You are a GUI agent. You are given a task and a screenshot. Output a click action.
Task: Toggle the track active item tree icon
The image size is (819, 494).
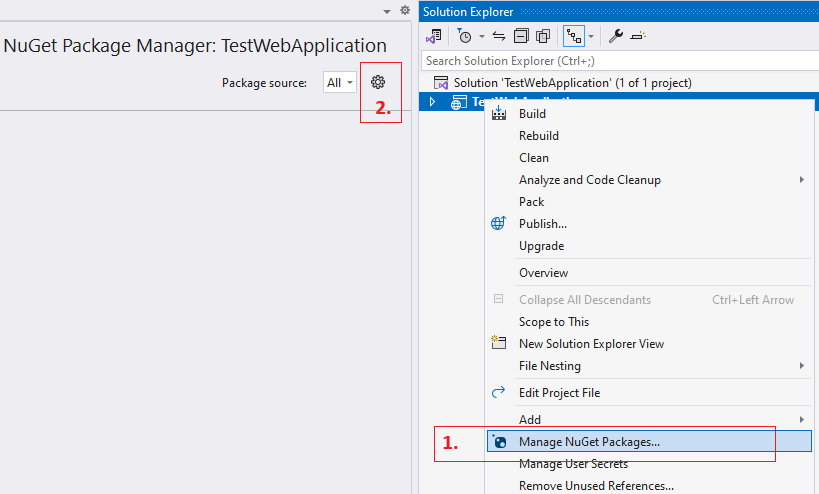coord(574,36)
